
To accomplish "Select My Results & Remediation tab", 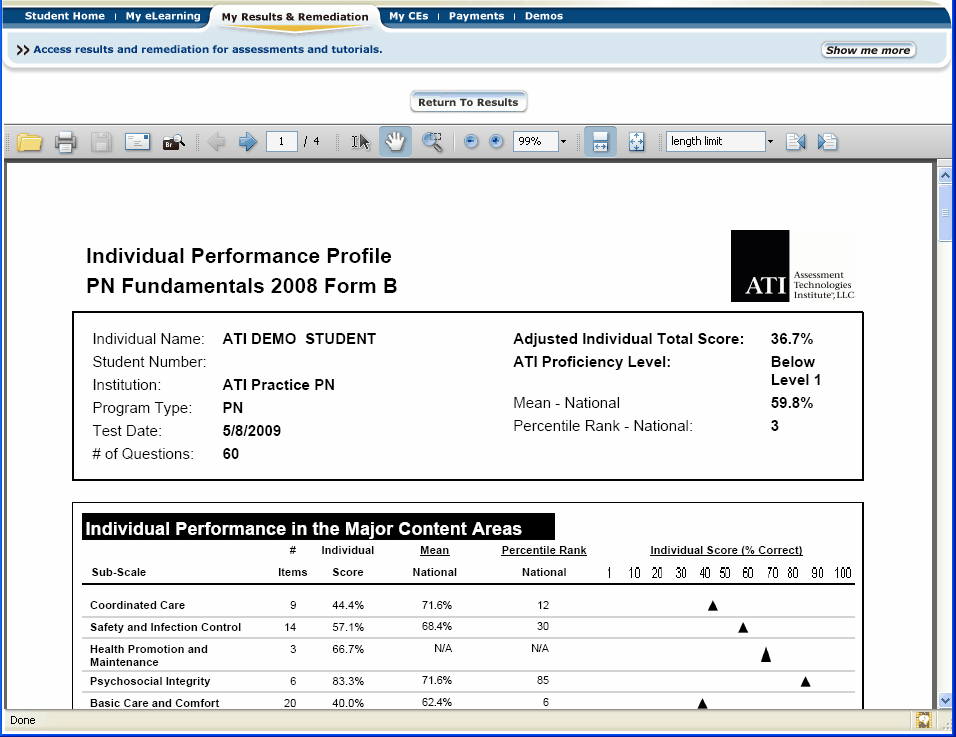I will [x=295, y=17].
